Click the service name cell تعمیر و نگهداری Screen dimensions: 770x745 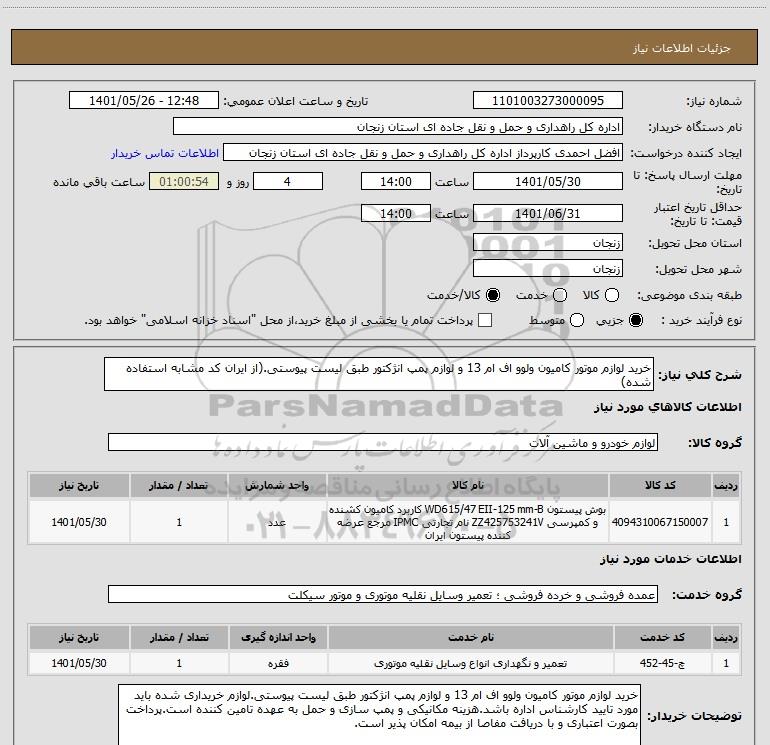click(470, 663)
